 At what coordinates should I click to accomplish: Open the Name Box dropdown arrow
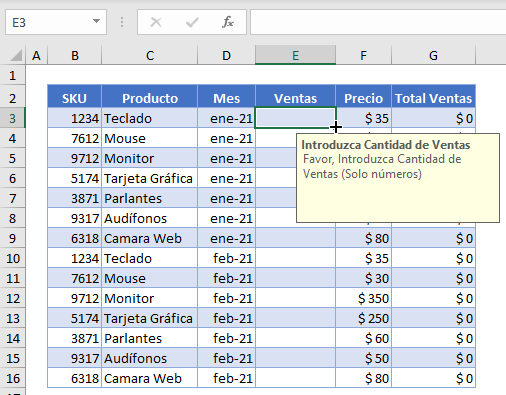click(x=96, y=21)
